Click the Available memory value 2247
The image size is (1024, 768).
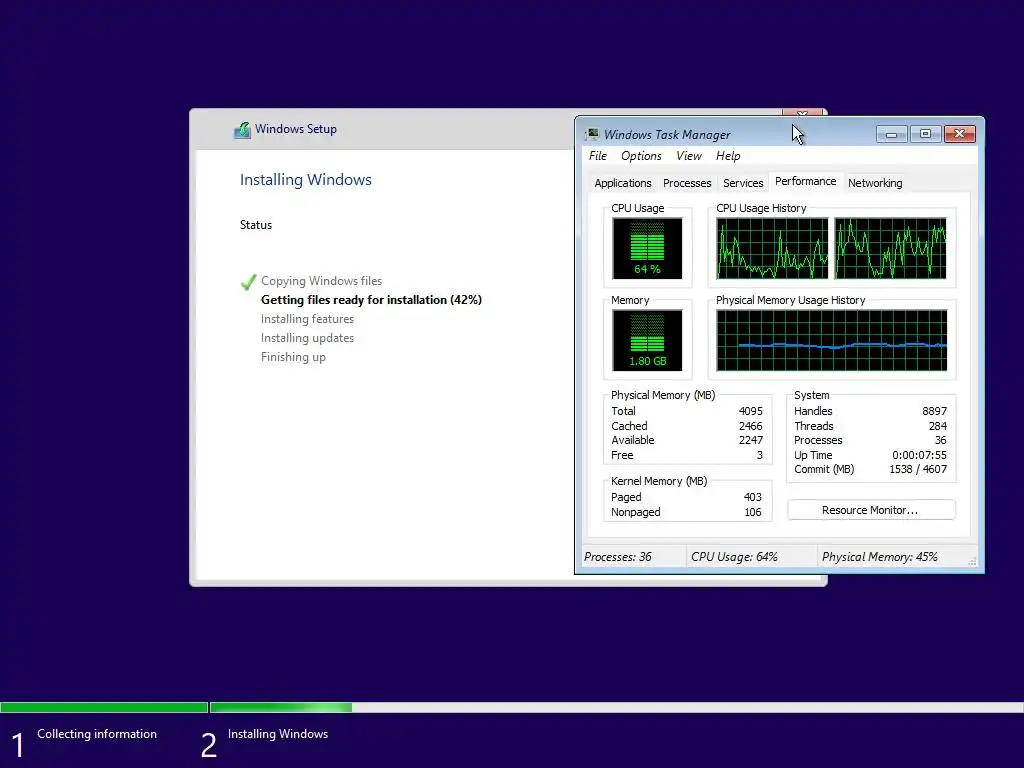(750, 440)
